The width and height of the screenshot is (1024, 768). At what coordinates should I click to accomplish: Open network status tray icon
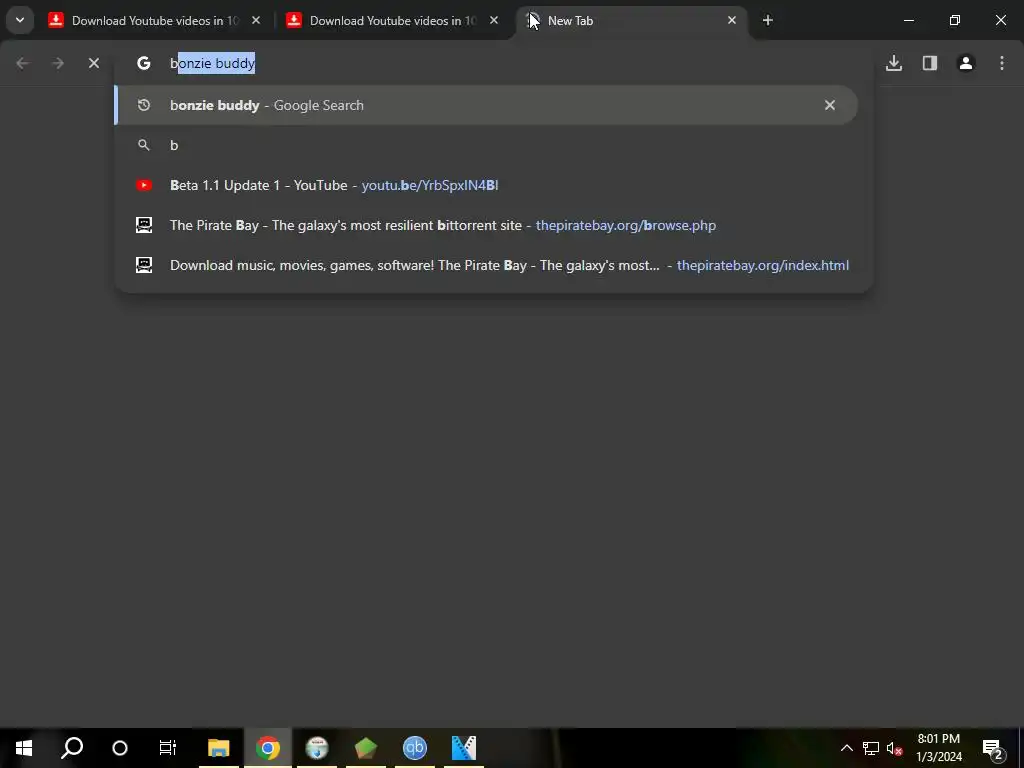click(871, 748)
